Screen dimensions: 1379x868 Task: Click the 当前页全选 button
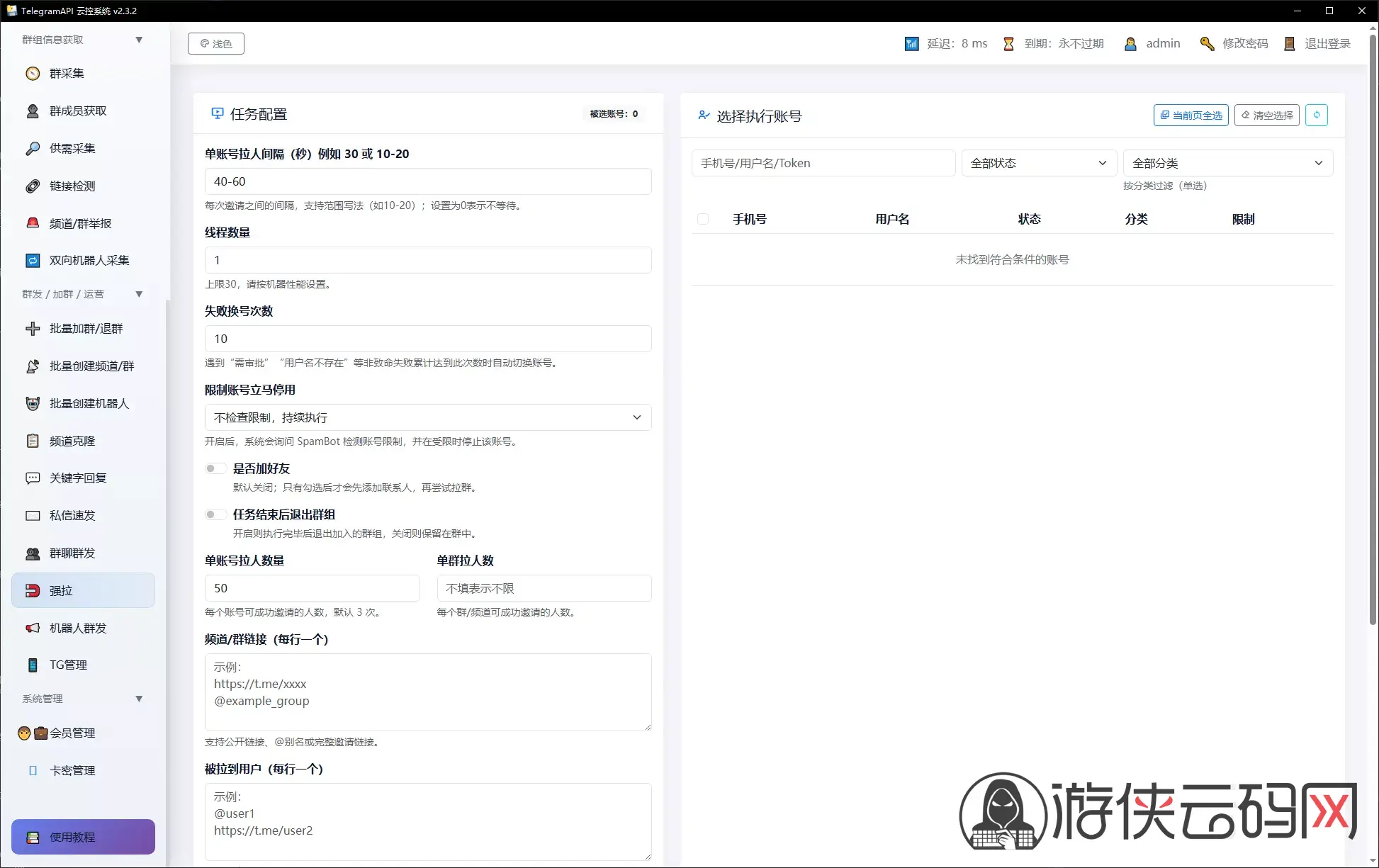pos(1191,115)
